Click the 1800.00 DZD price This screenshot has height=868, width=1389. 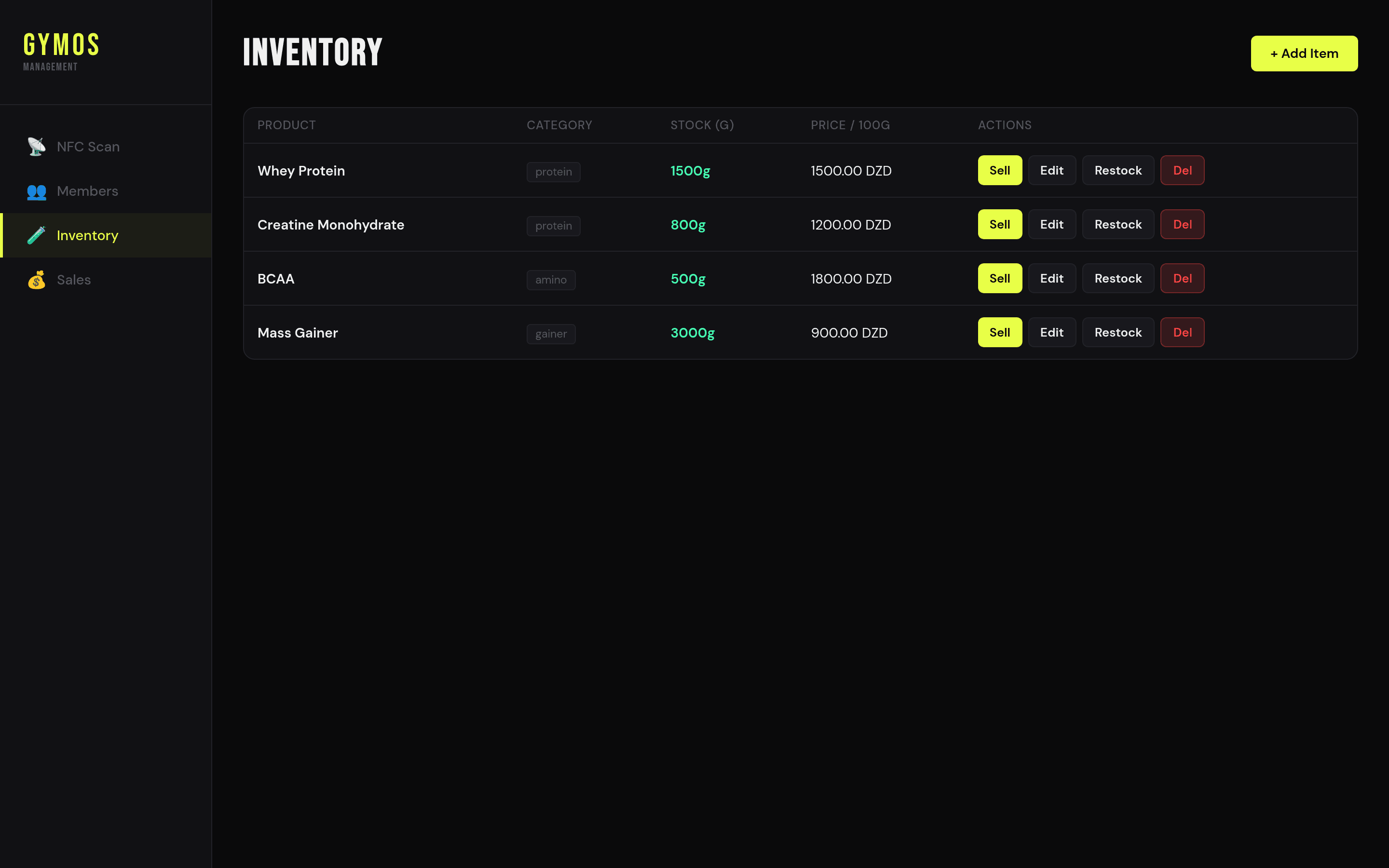[x=851, y=279]
